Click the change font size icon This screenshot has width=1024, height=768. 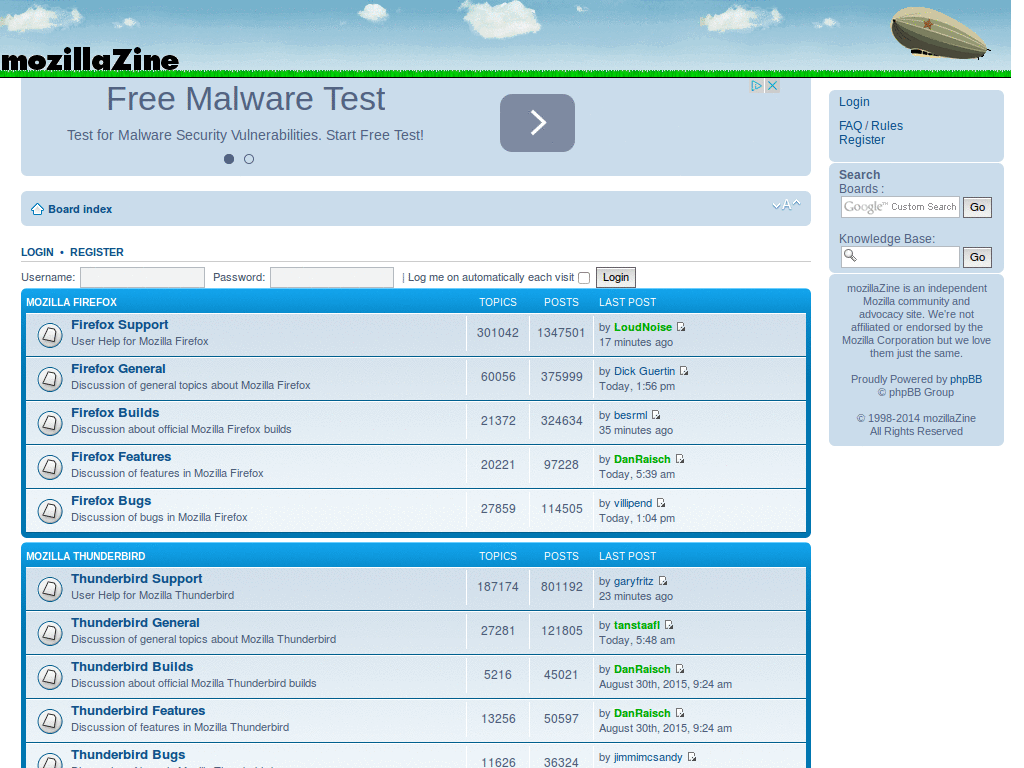[x=786, y=205]
